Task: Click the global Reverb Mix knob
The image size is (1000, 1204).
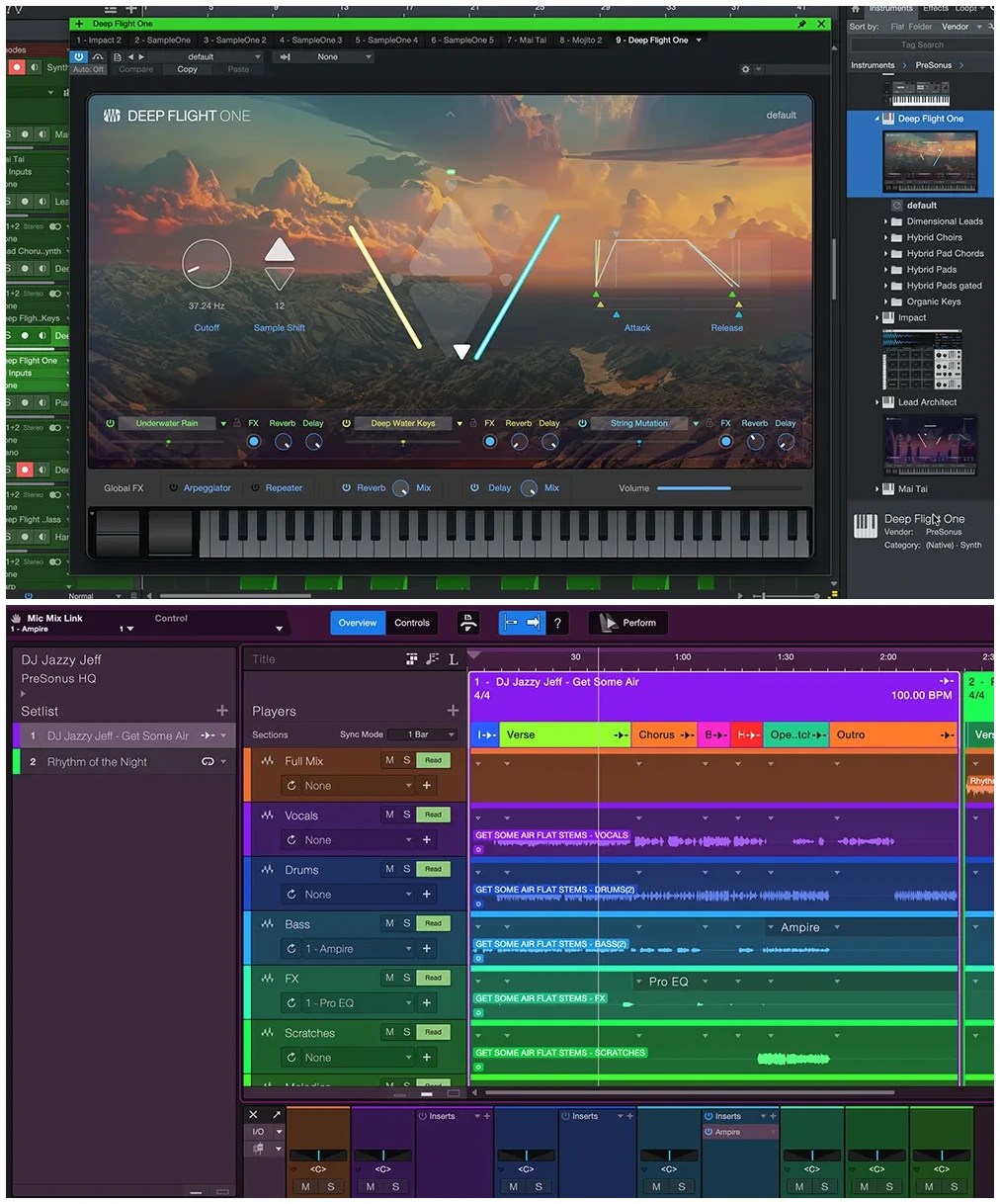Action: tap(400, 488)
